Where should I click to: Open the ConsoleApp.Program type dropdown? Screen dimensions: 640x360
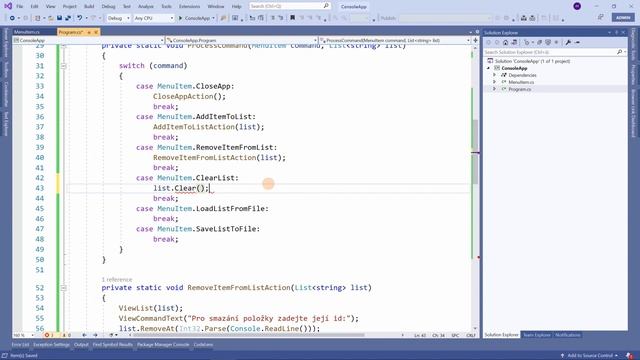pos(242,40)
